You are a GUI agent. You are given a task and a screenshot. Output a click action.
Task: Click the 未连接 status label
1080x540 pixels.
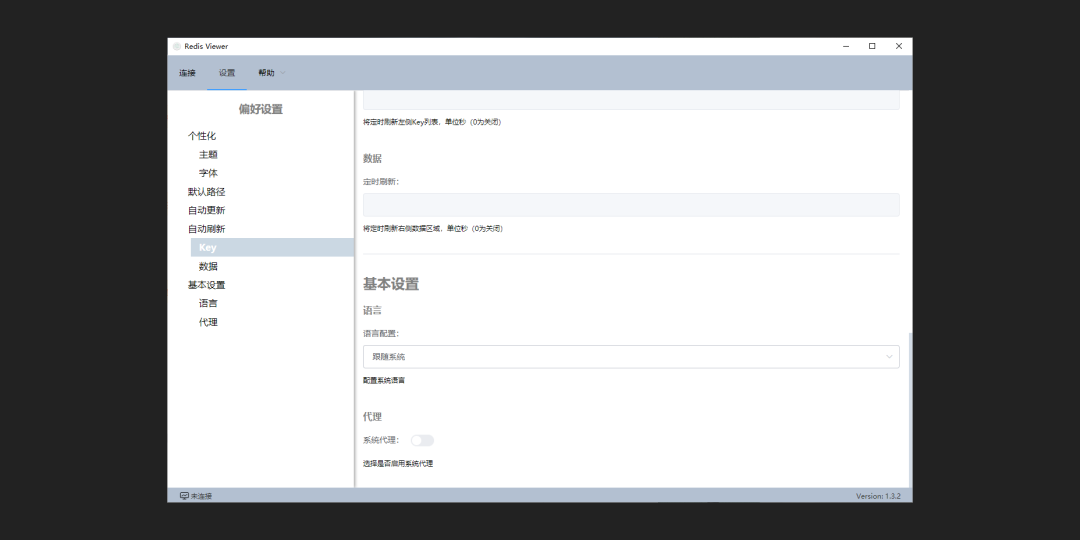coord(201,496)
